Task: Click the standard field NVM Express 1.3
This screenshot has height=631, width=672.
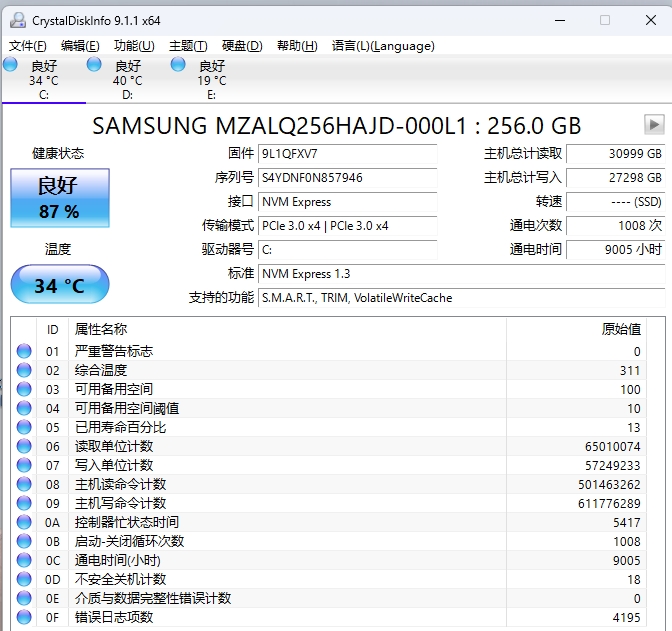Action: pyautogui.click(x=462, y=274)
